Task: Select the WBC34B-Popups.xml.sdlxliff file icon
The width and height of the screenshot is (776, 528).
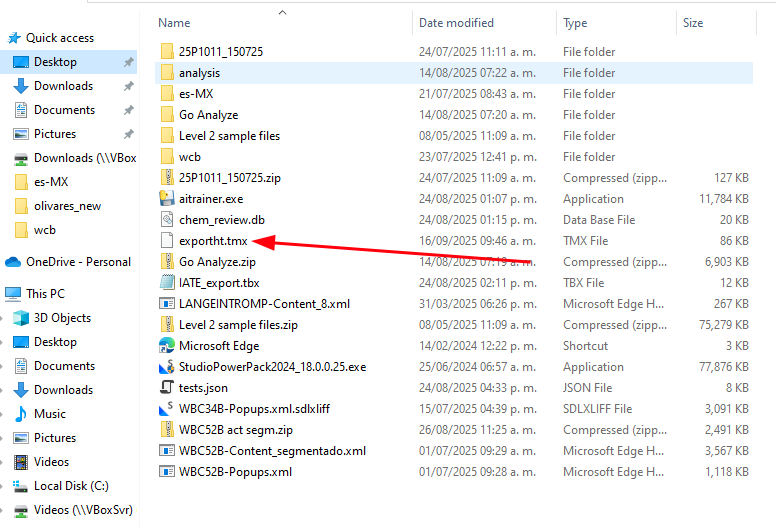Action: (166, 409)
